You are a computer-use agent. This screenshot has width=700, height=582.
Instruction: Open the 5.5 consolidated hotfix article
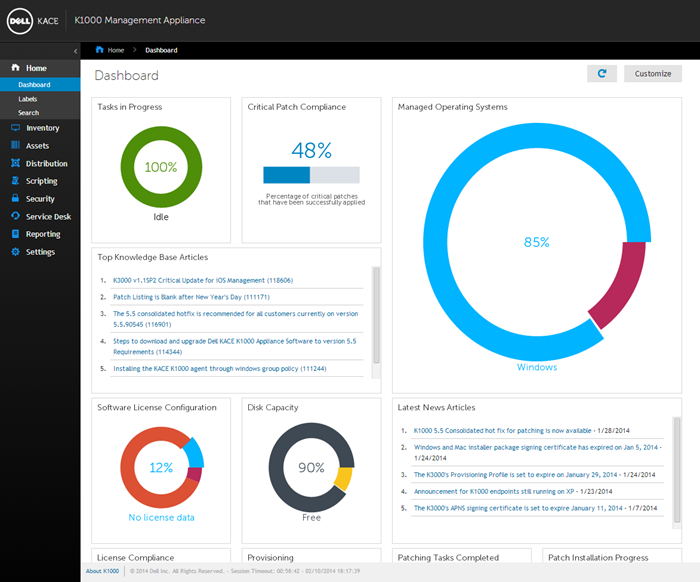235,319
